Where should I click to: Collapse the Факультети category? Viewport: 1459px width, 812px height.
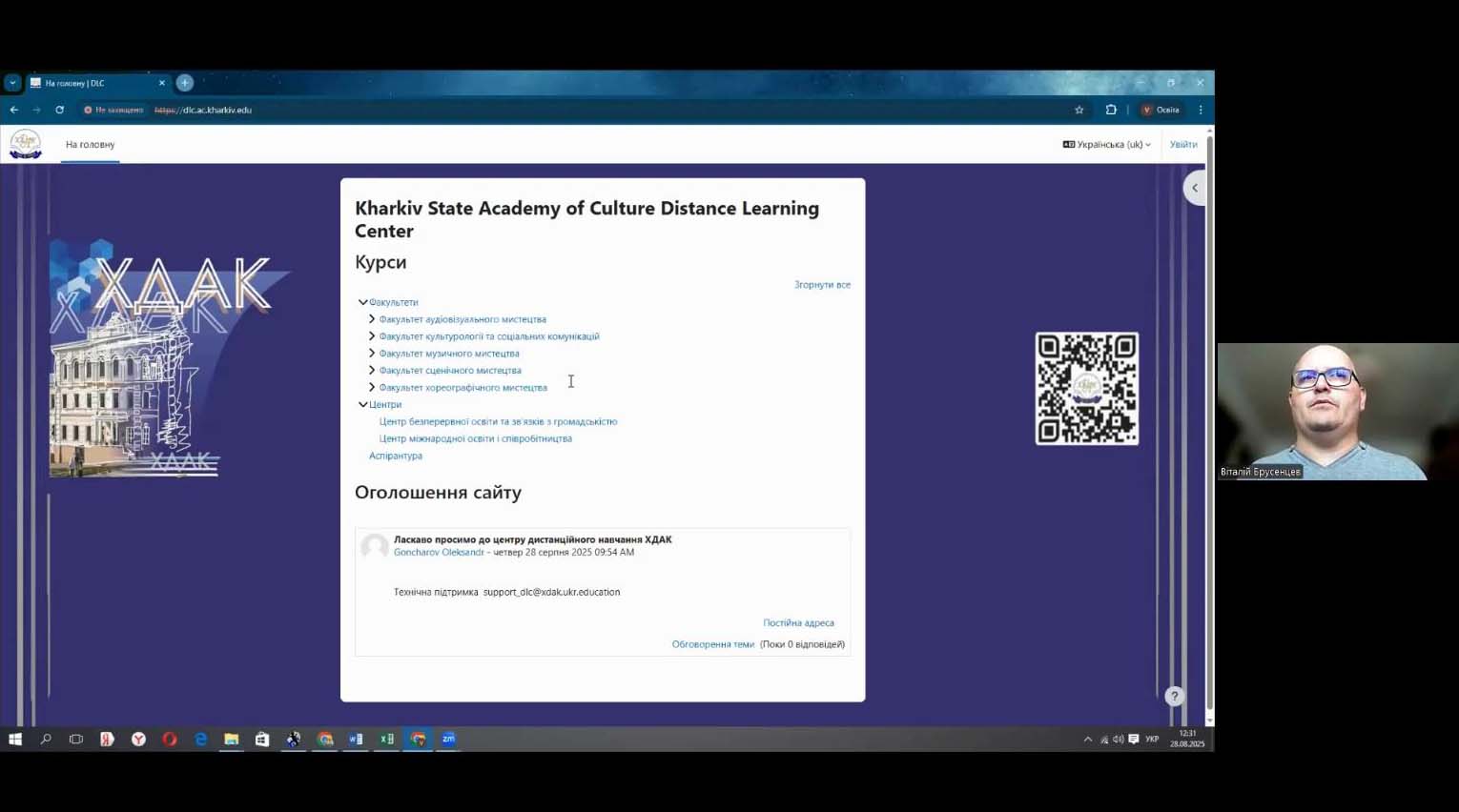pos(363,302)
